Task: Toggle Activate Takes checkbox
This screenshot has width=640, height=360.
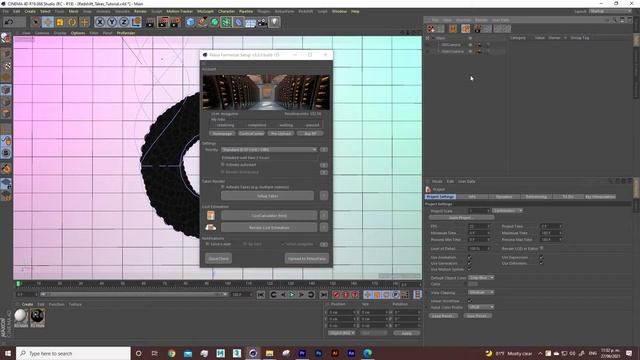Action: 223,187
